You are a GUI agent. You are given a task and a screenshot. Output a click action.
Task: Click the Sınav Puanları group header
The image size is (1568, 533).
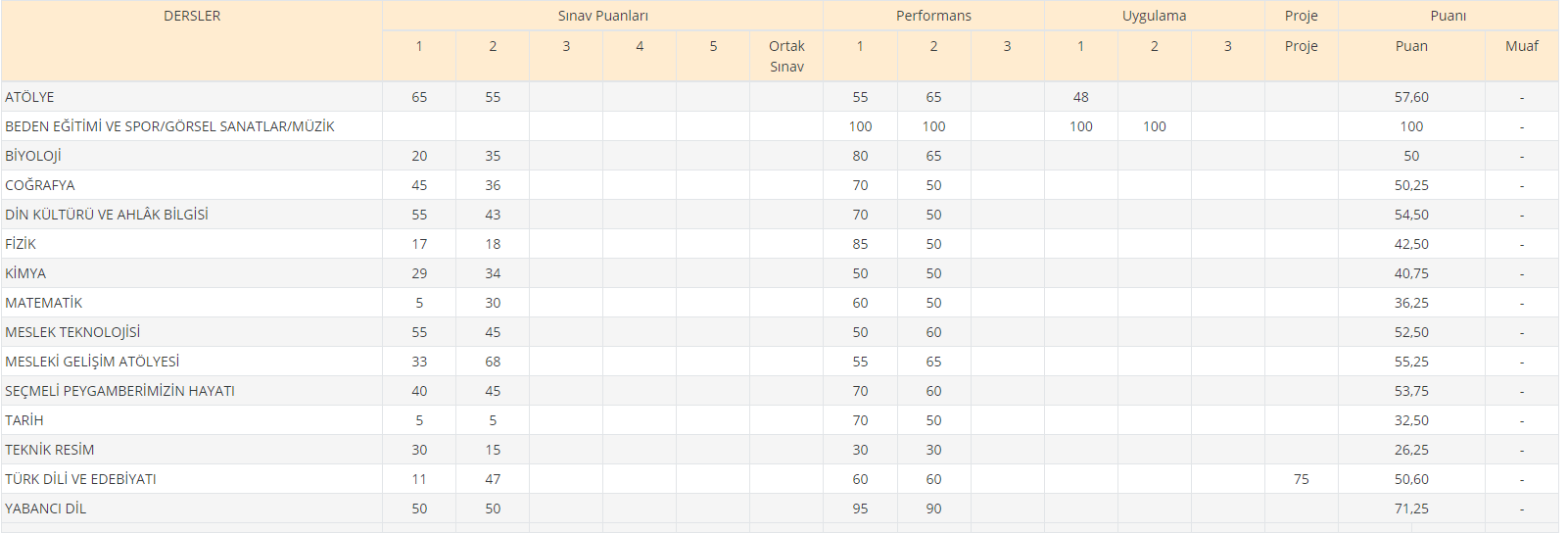tap(602, 16)
